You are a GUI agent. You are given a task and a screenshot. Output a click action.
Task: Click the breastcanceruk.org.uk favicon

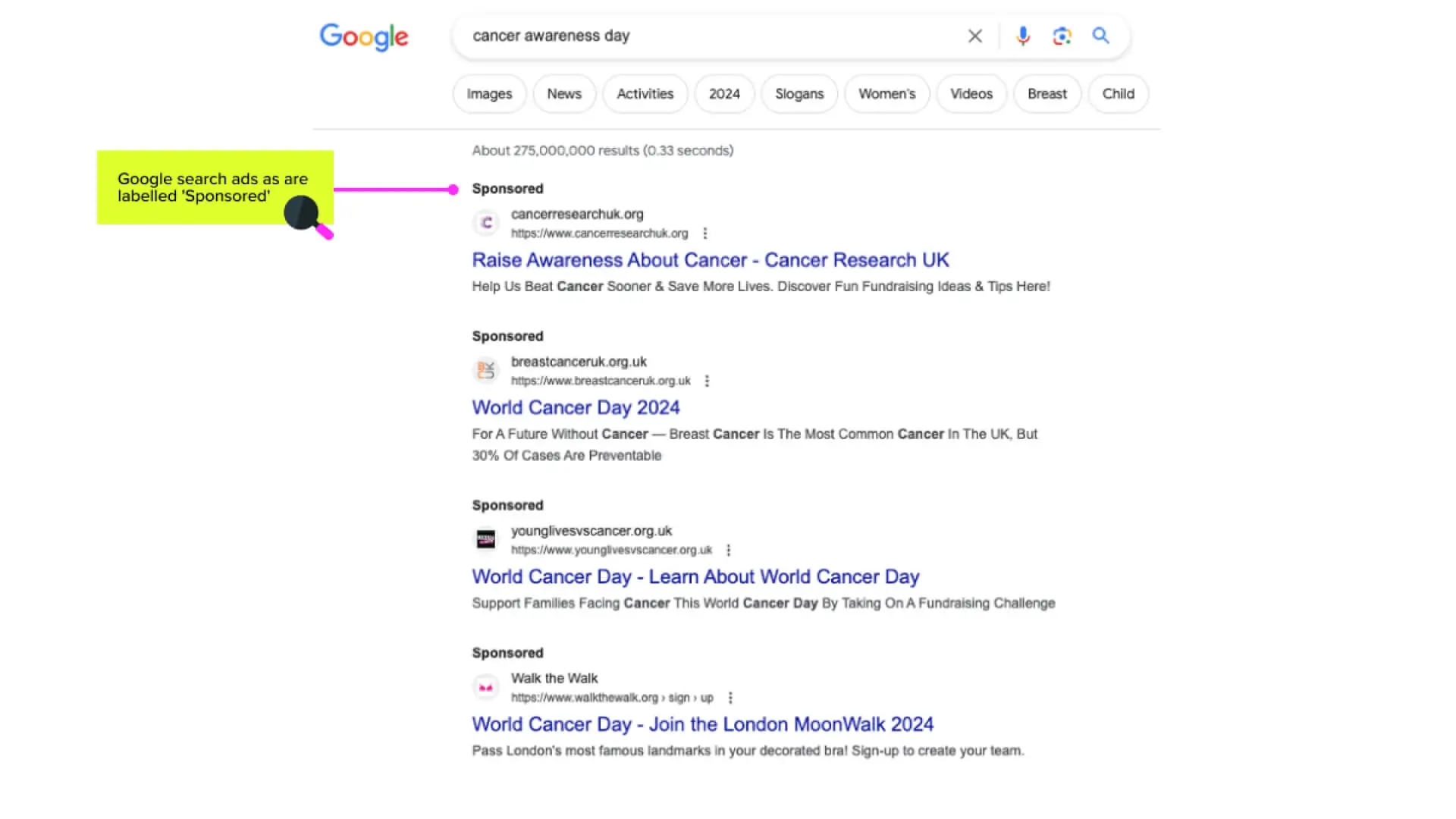click(x=486, y=370)
